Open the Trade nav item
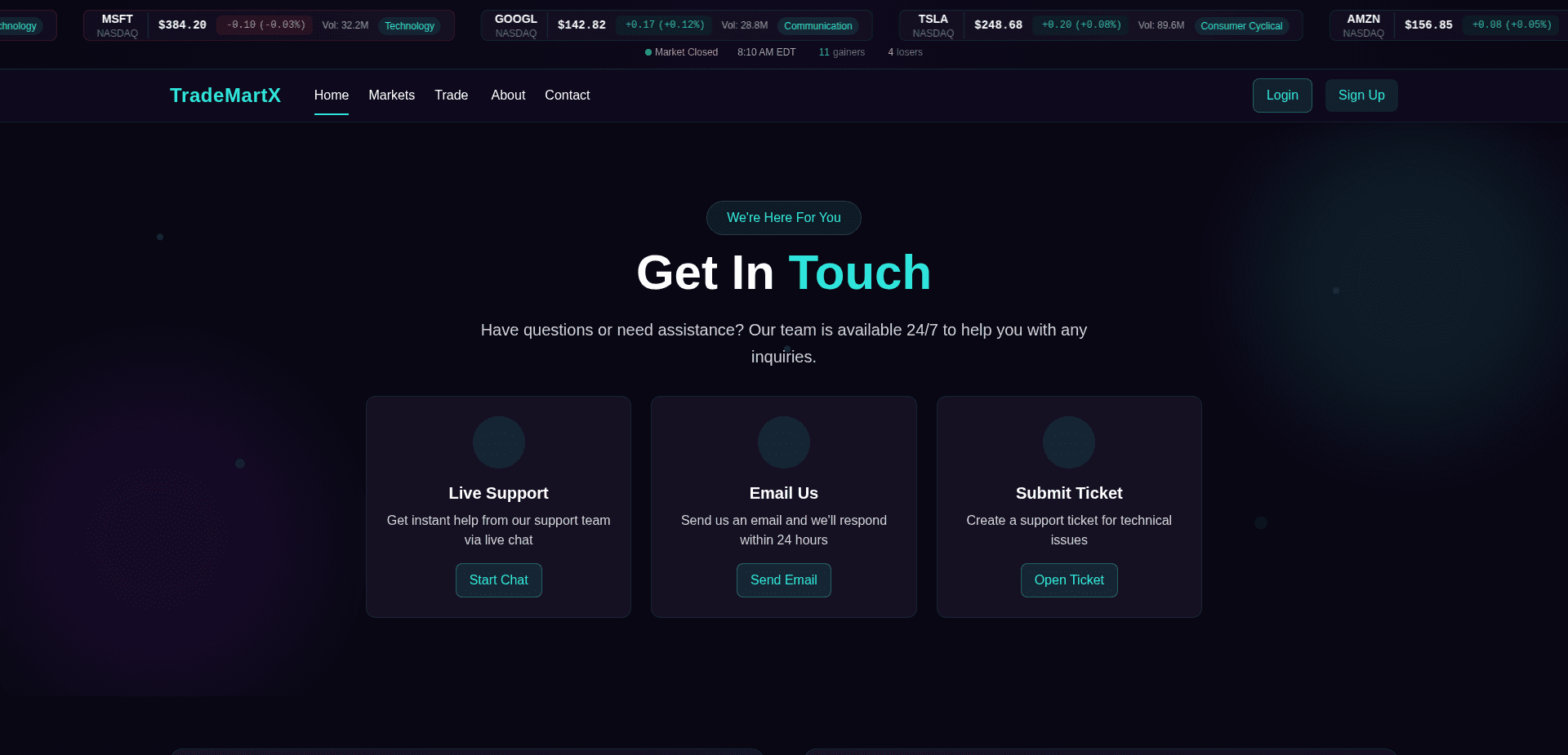The width and height of the screenshot is (1568, 755). tap(451, 95)
